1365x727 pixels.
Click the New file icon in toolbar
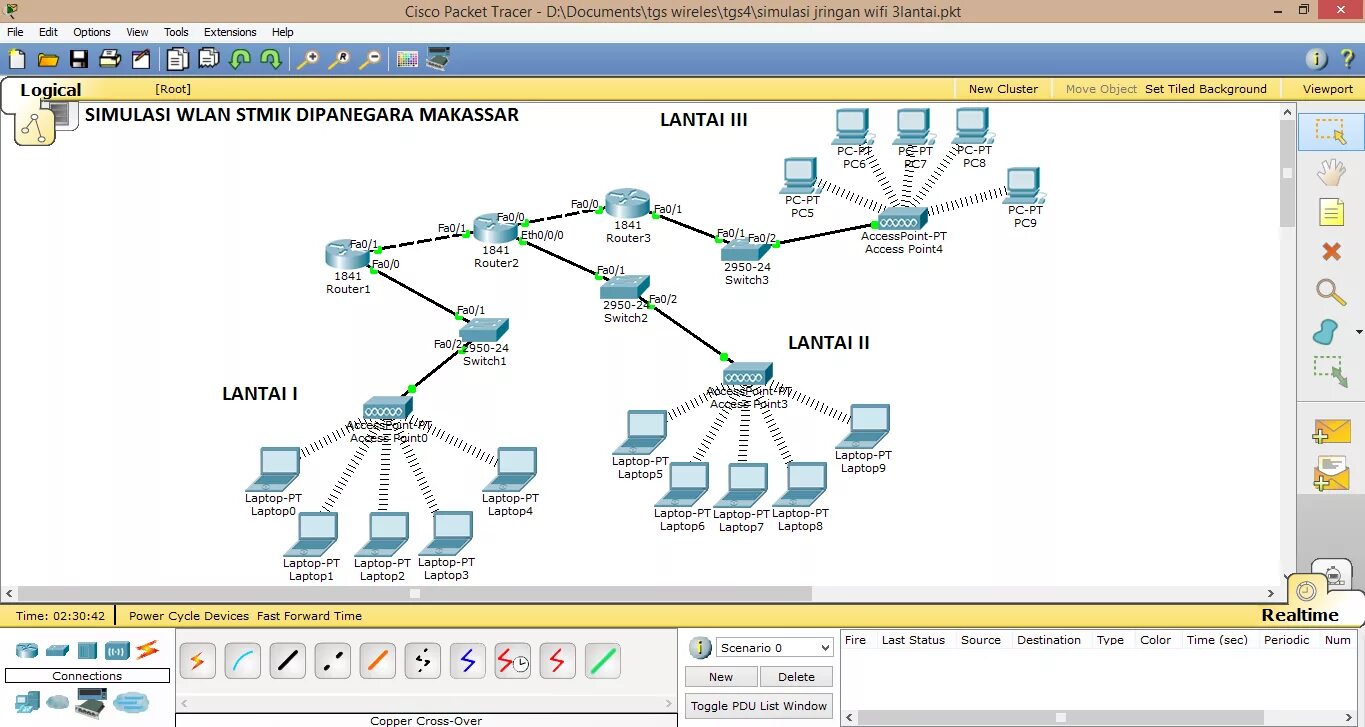point(17,60)
